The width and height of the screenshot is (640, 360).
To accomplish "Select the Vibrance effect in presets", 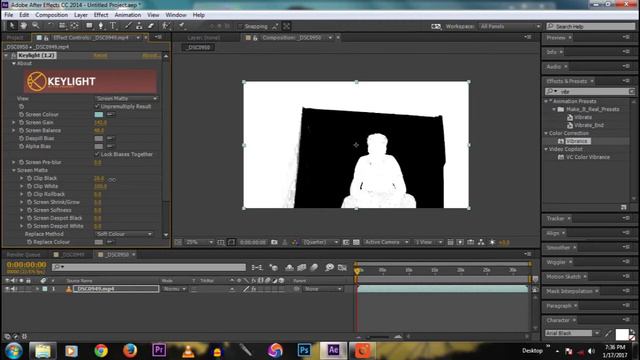I will coord(577,141).
